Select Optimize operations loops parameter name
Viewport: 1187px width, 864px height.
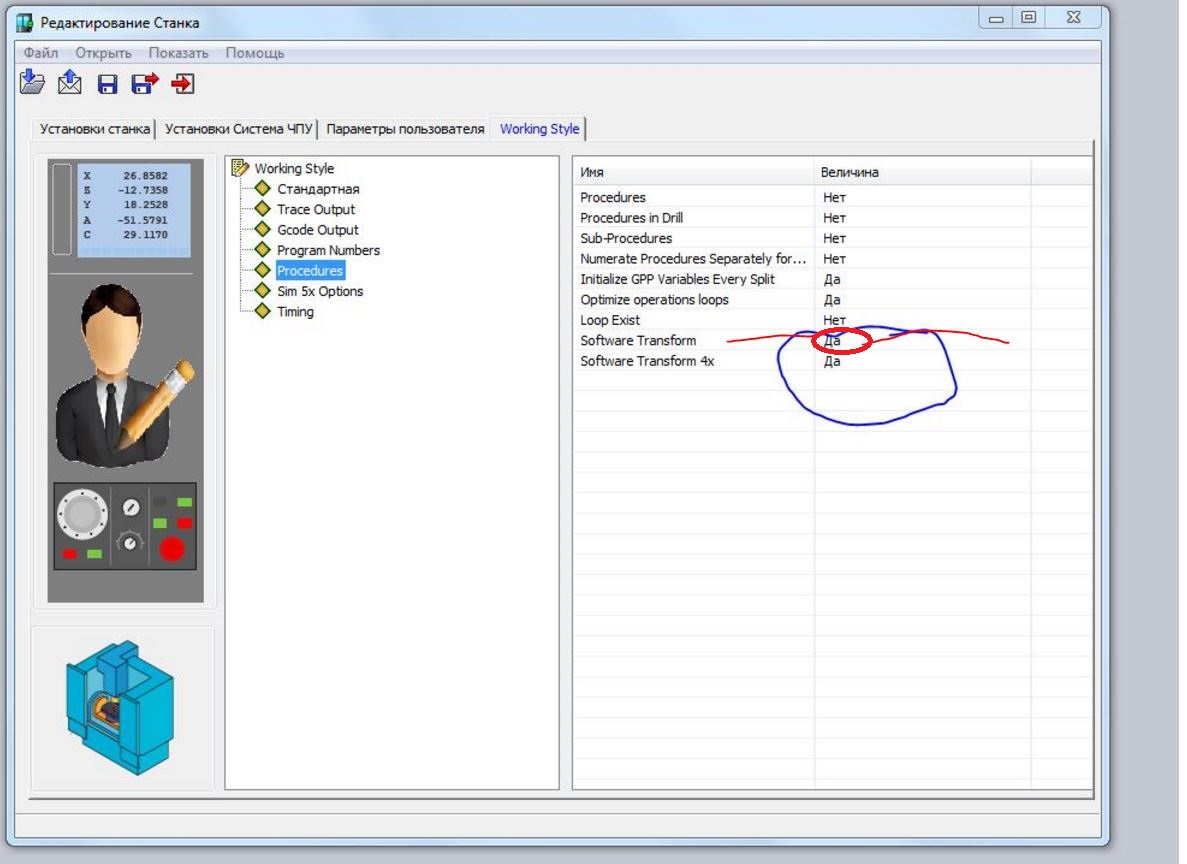(x=654, y=299)
